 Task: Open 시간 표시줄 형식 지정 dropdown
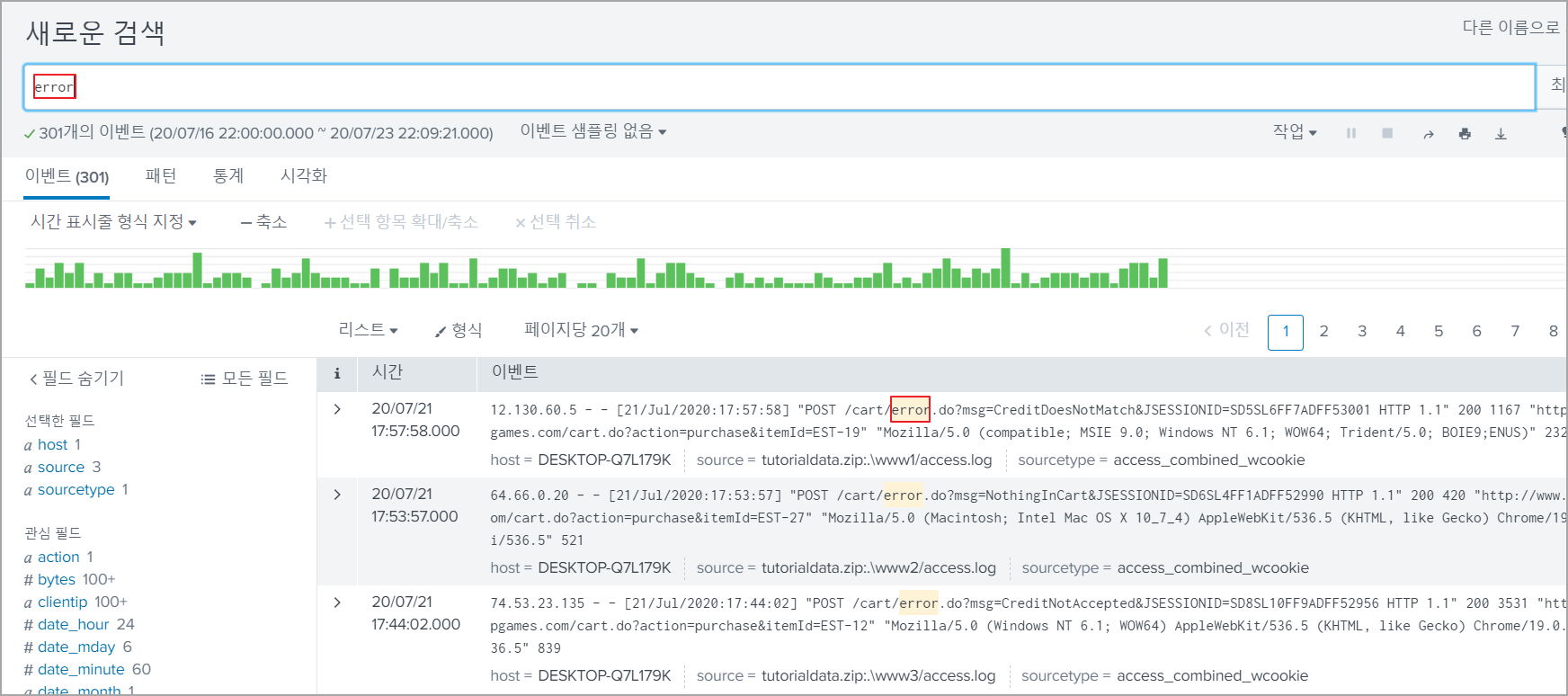point(113,221)
